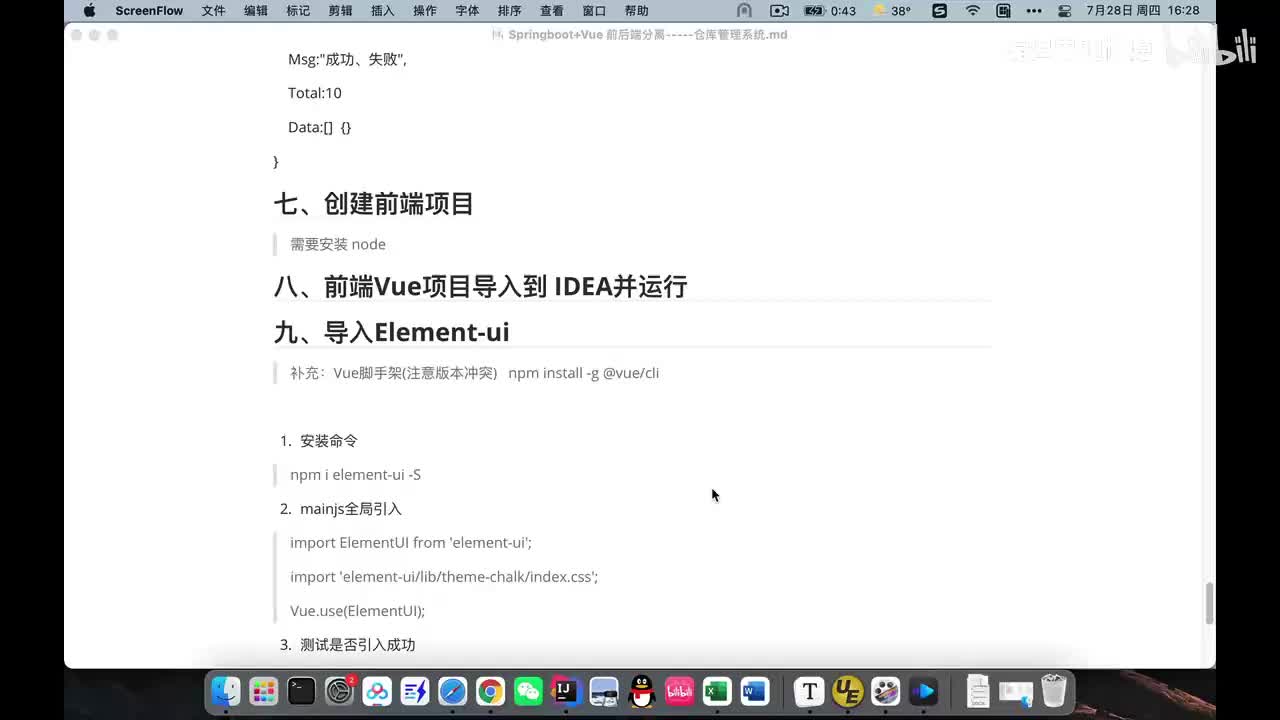Click the text Total:10
The height and width of the screenshot is (720, 1280).
315,93
